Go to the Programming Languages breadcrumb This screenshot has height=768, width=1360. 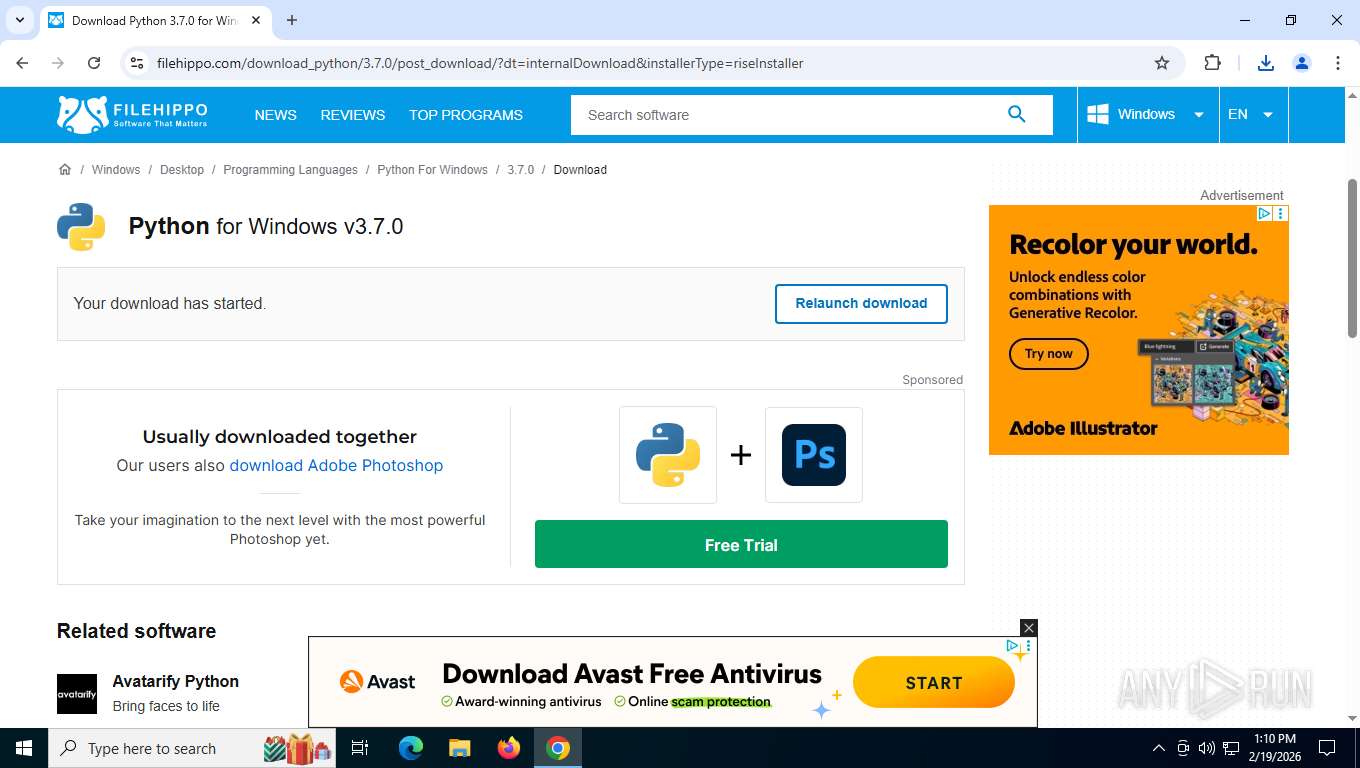[x=290, y=170]
